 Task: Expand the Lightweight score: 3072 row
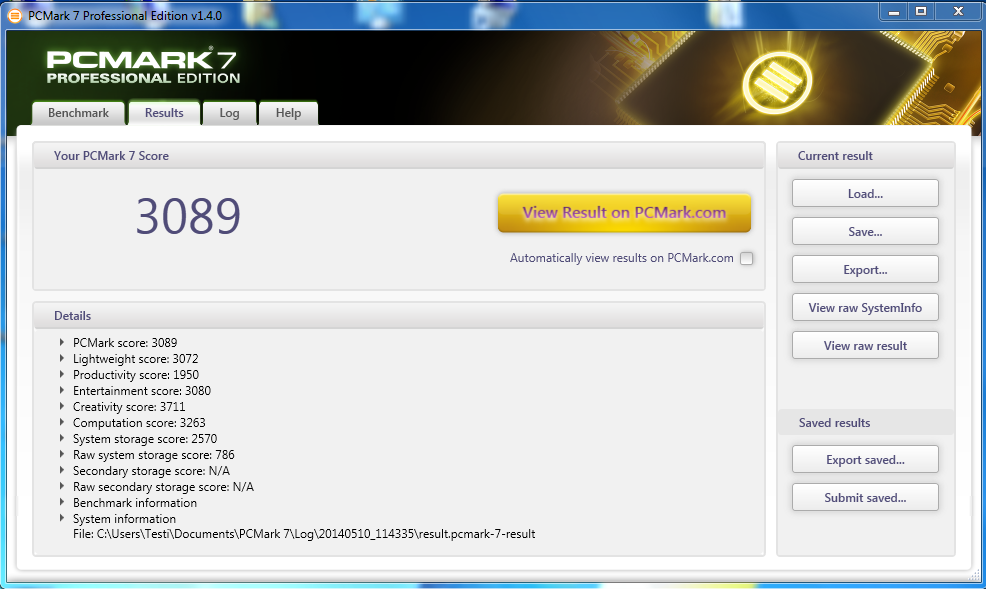[x=62, y=358]
